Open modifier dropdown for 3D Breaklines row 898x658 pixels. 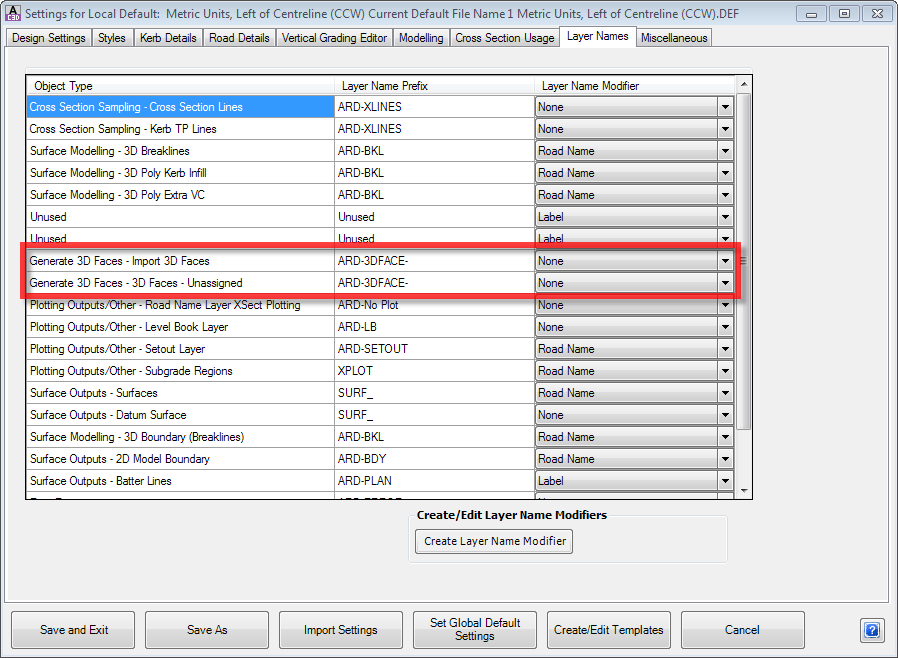725,151
